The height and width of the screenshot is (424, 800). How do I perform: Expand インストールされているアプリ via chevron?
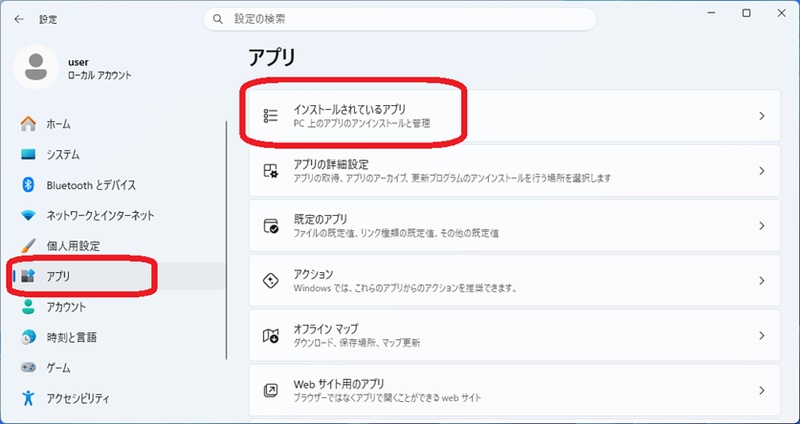pyautogui.click(x=762, y=116)
